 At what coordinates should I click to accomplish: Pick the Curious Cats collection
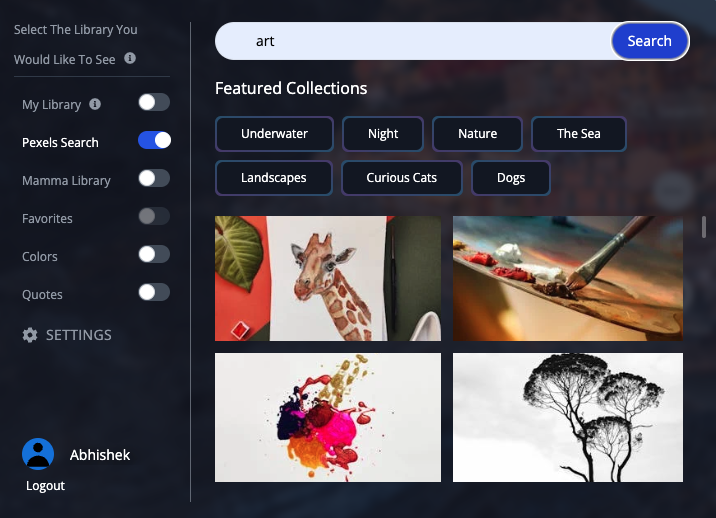401,178
